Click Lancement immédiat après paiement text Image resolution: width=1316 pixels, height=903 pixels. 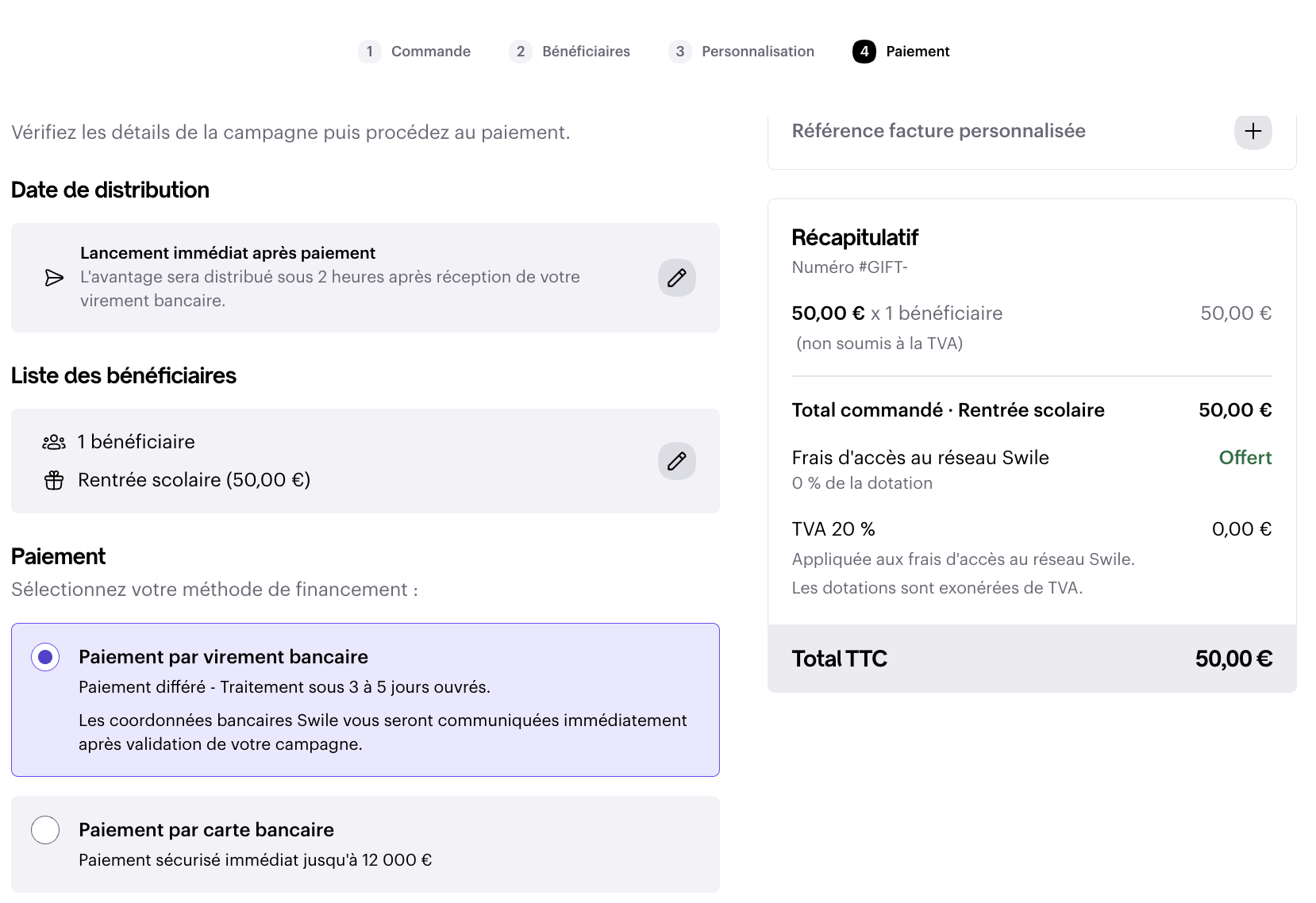point(228,253)
